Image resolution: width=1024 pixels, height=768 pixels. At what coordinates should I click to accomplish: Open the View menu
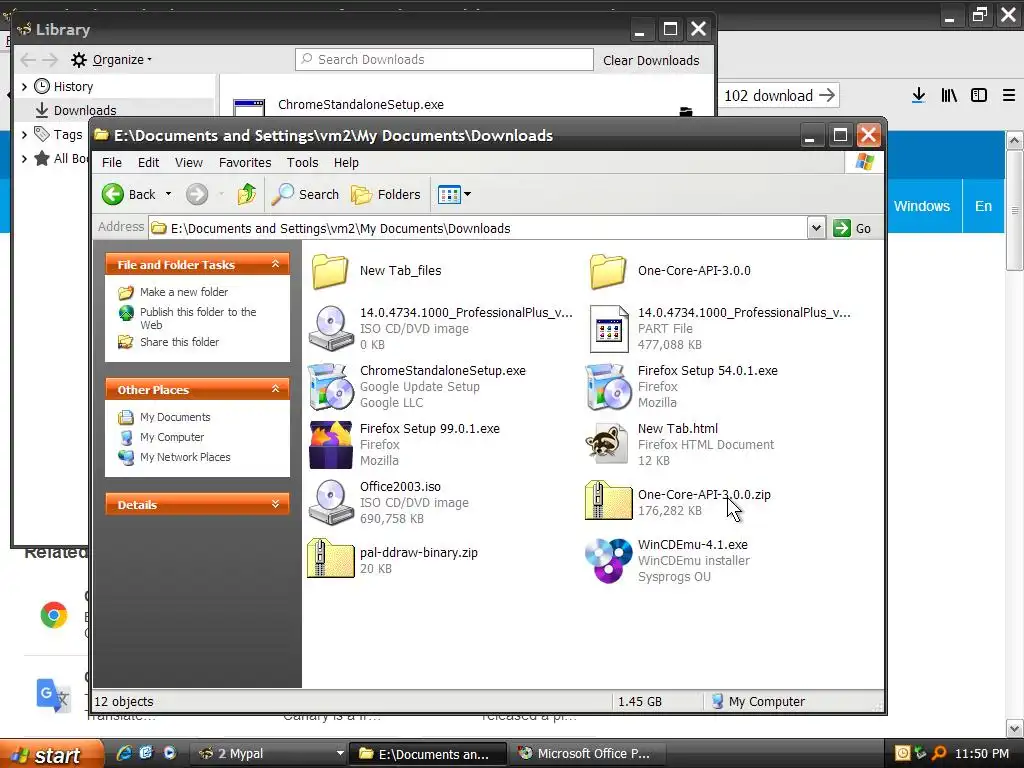[x=189, y=163]
